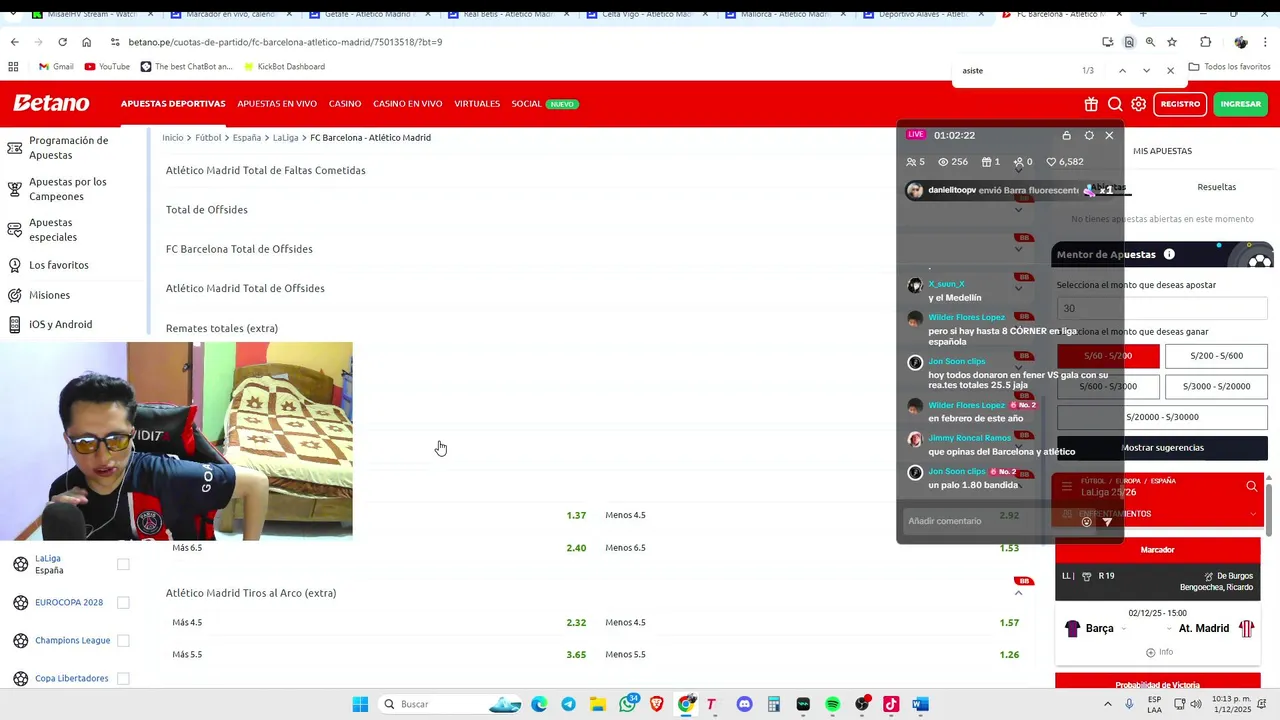Open APUESTAS DEPORTIVAS menu
This screenshot has width=1280, height=720.
(173, 104)
